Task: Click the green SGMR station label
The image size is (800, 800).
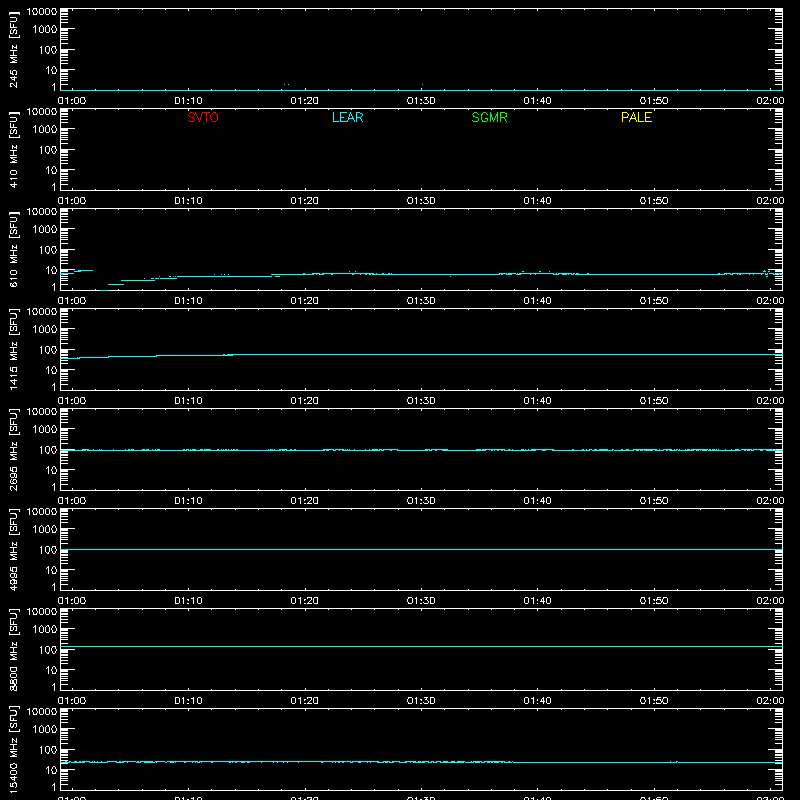Action: [x=489, y=117]
